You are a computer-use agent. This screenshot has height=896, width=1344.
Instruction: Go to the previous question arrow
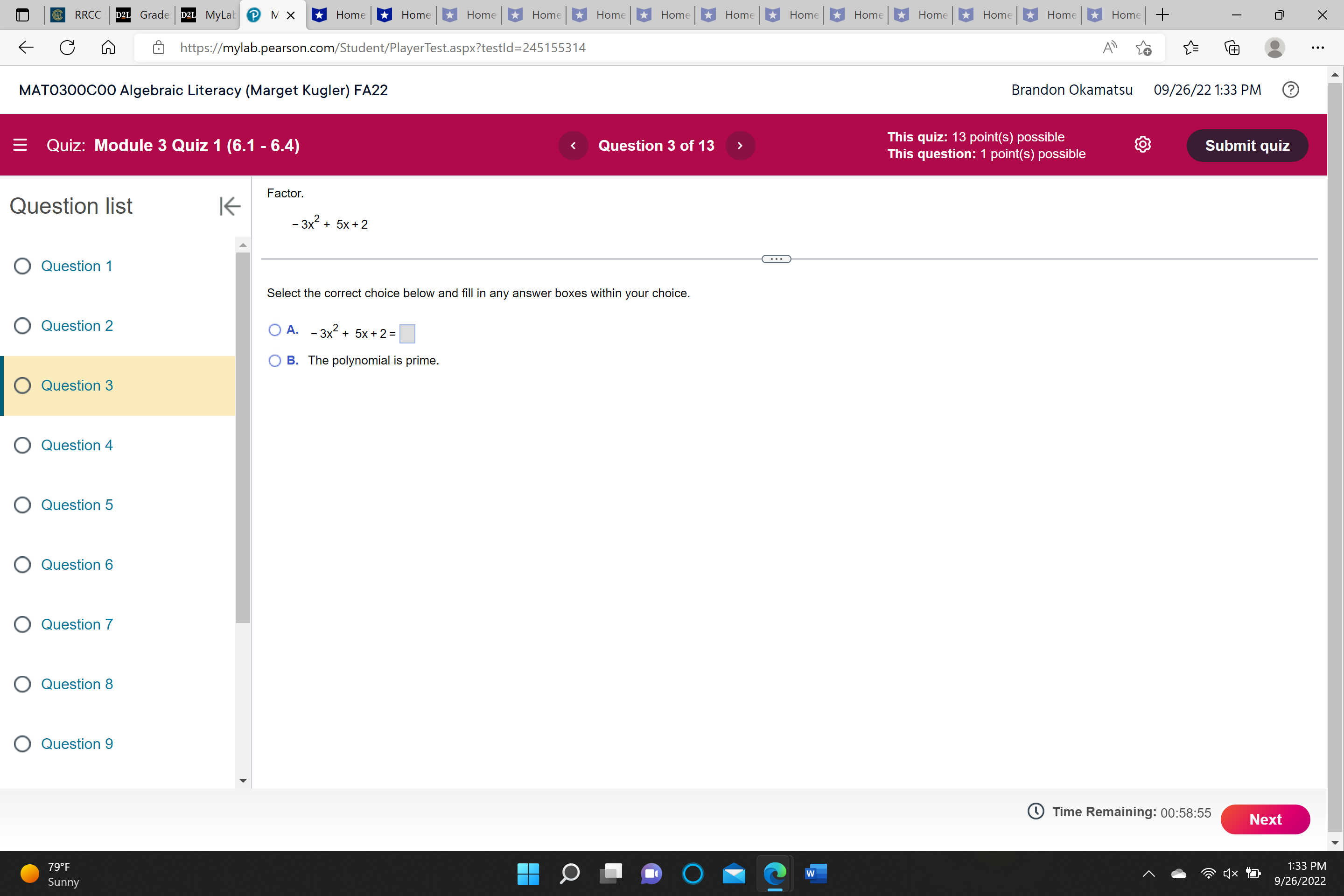(573, 146)
